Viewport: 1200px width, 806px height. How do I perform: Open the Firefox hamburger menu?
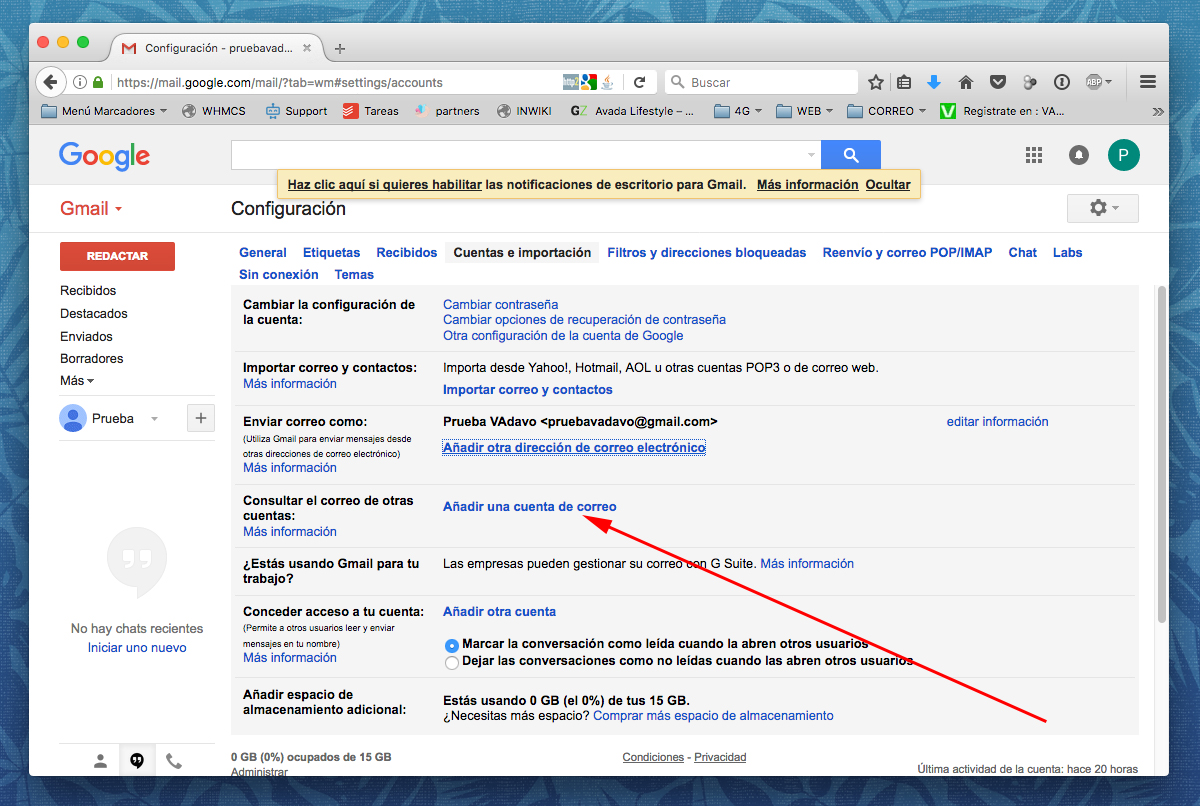click(x=1148, y=82)
